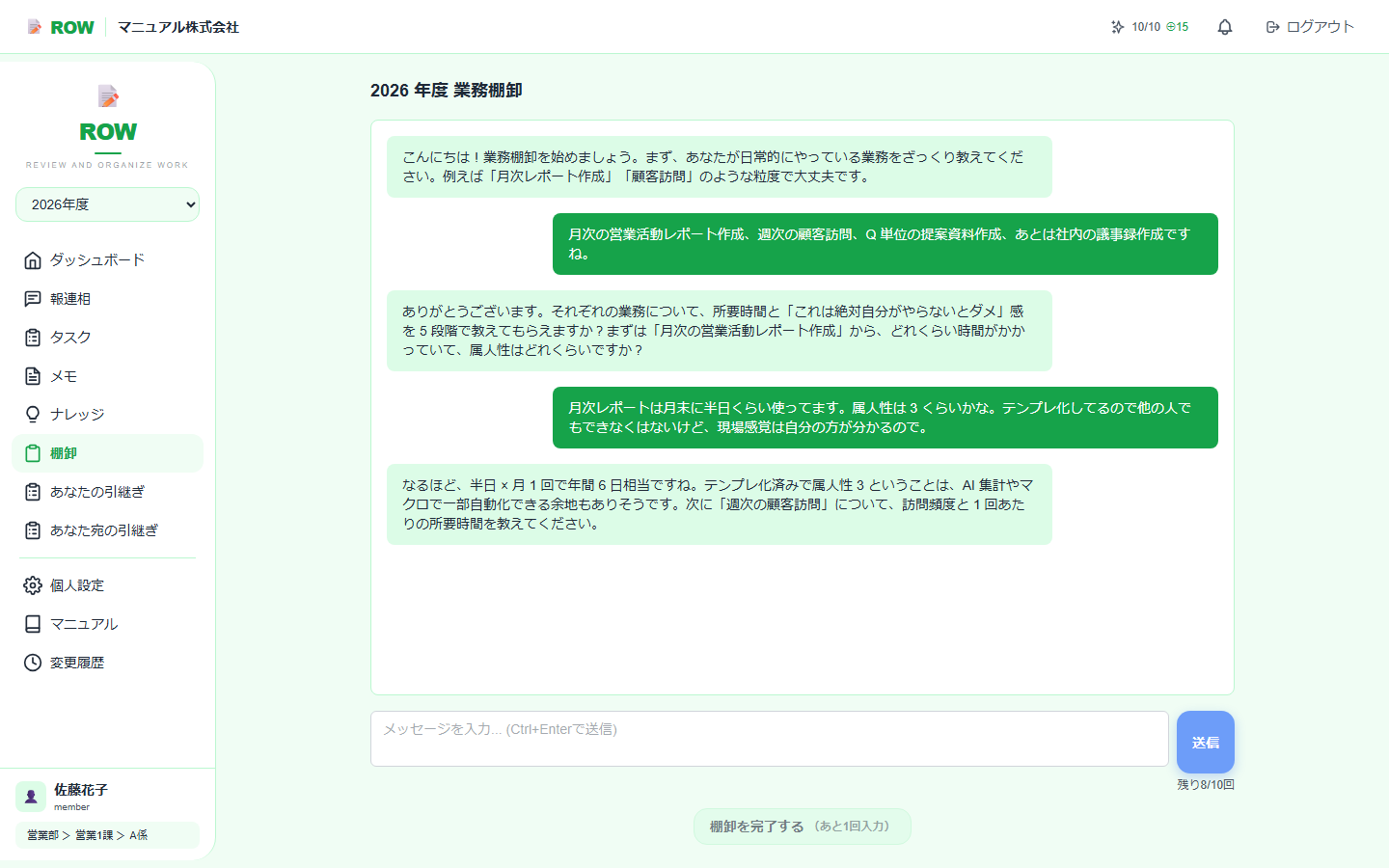Screen dimensions: 1389x868
Task: Click the 棚卸 clipboard icon
Action: (33, 453)
